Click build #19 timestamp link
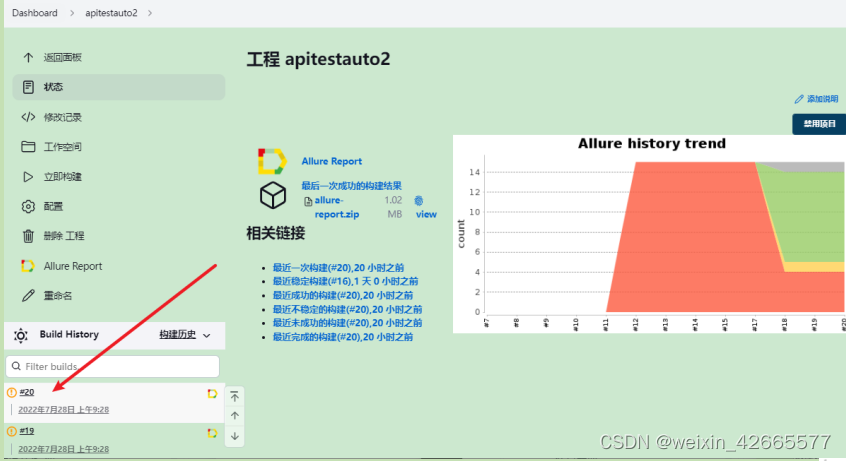Viewport: 846px width, 461px height. pyautogui.click(x=64, y=449)
